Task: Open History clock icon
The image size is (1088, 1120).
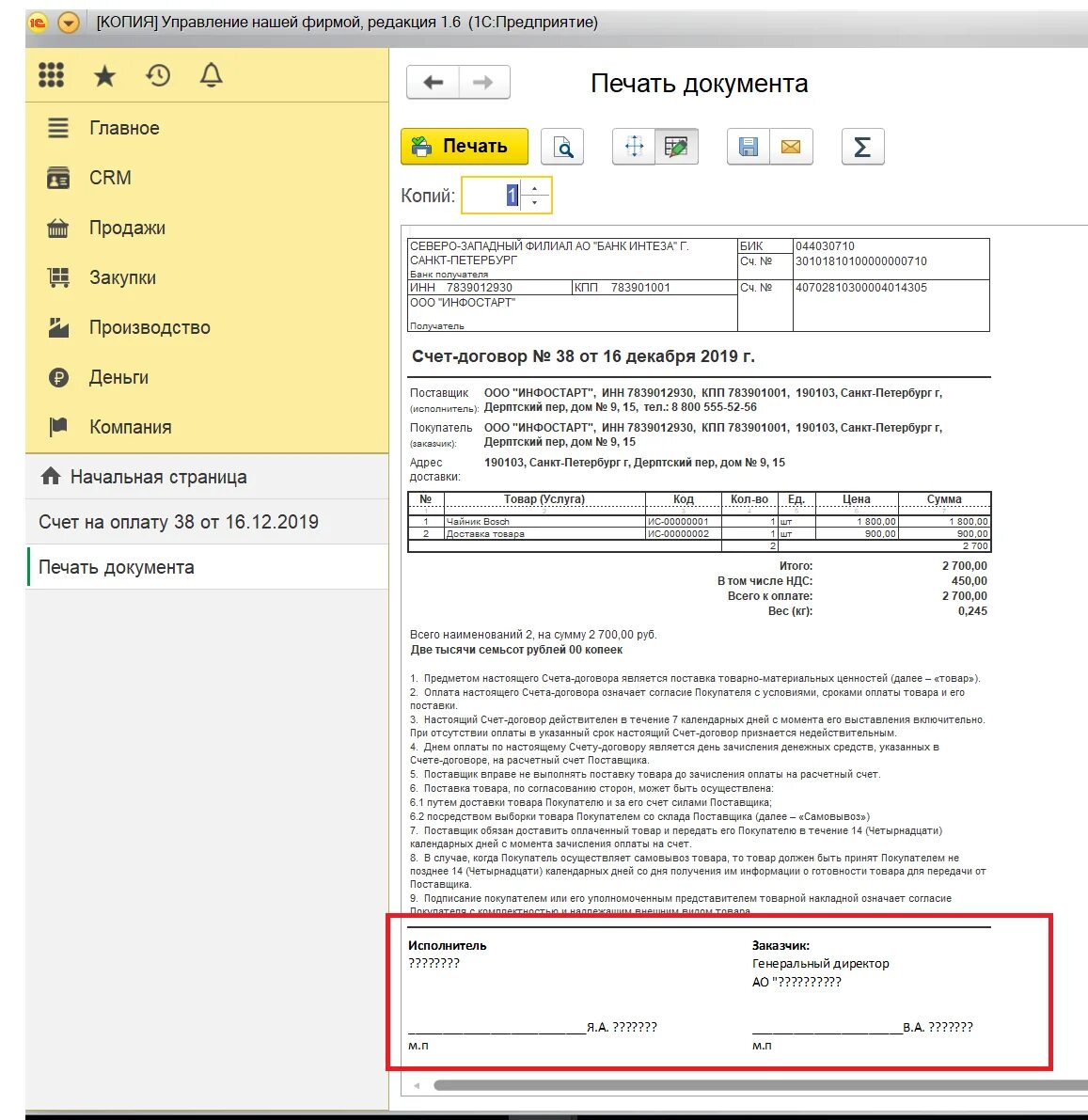Action: coord(158,75)
